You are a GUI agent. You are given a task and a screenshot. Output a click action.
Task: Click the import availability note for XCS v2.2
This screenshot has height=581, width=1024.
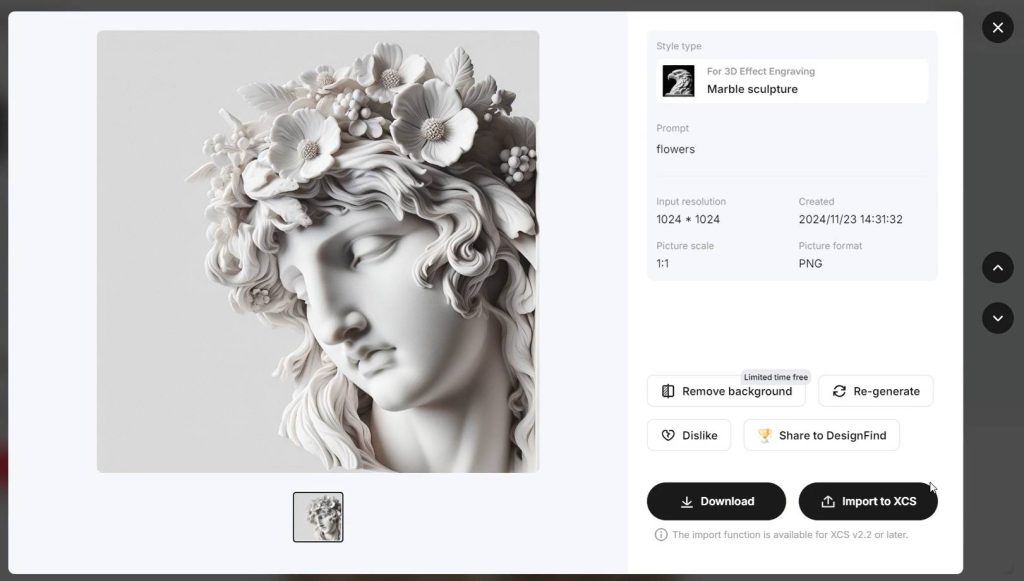pos(790,535)
